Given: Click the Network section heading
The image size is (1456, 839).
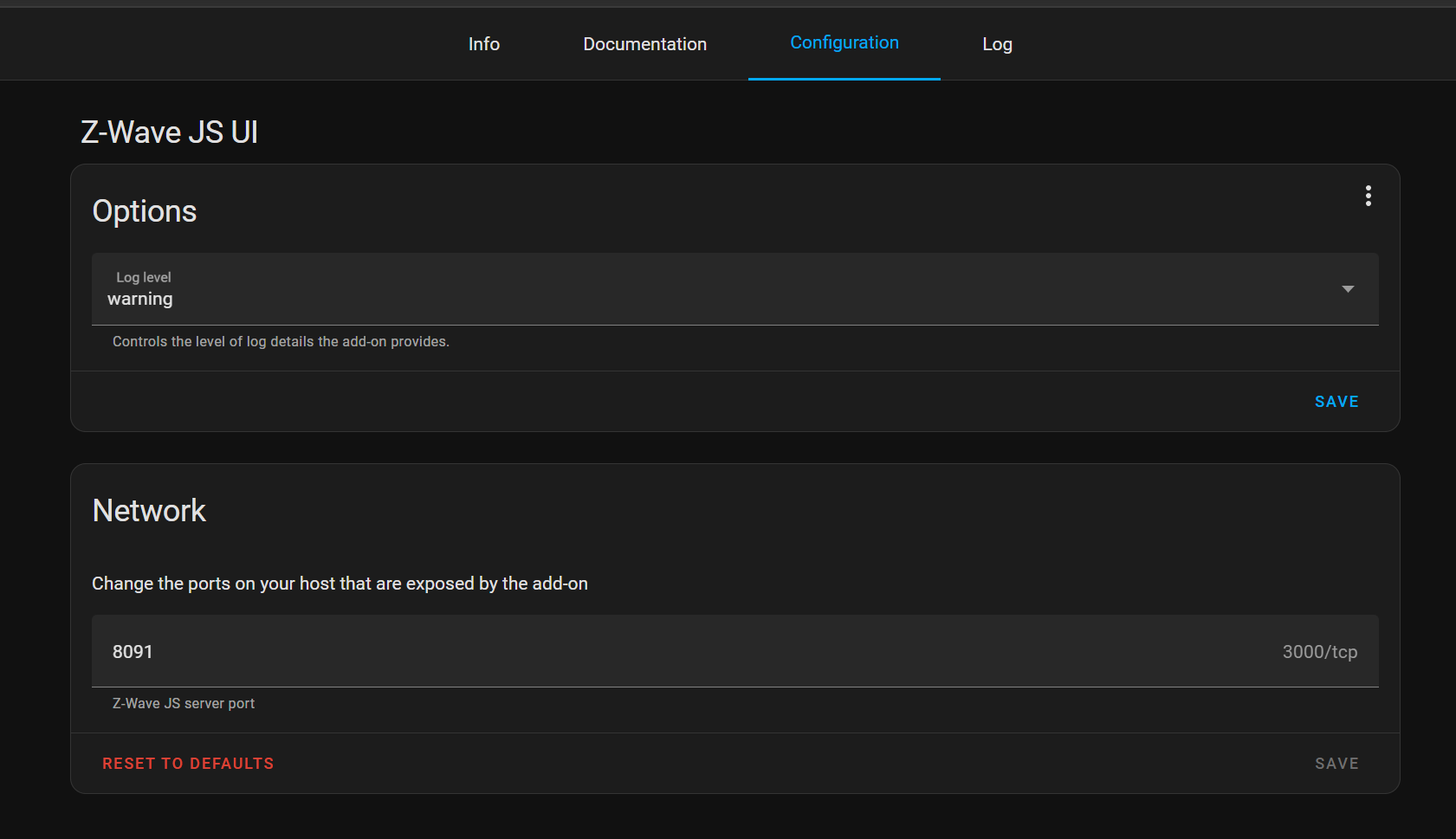Looking at the screenshot, I should 149,511.
